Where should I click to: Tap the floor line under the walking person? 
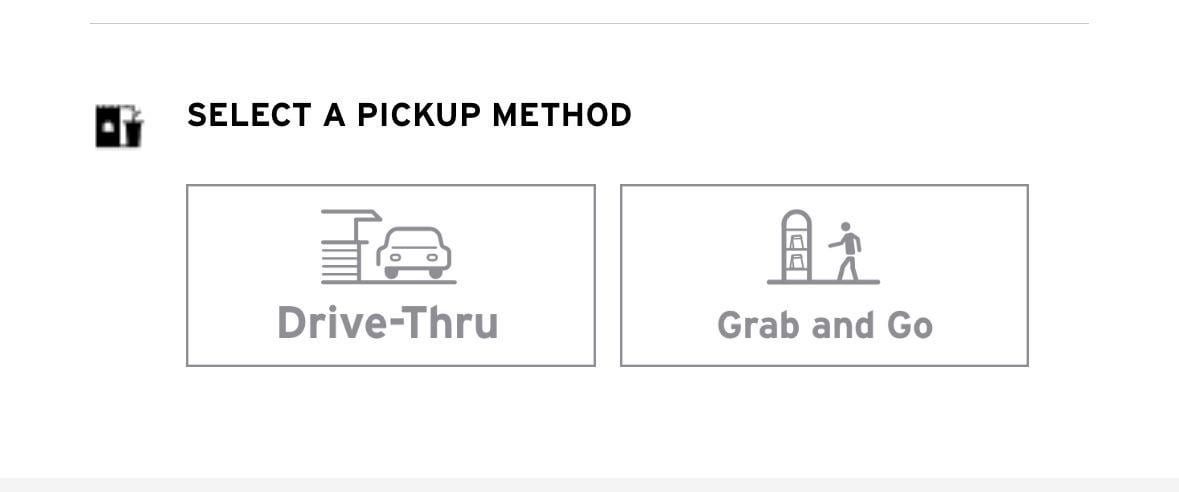pos(848,282)
